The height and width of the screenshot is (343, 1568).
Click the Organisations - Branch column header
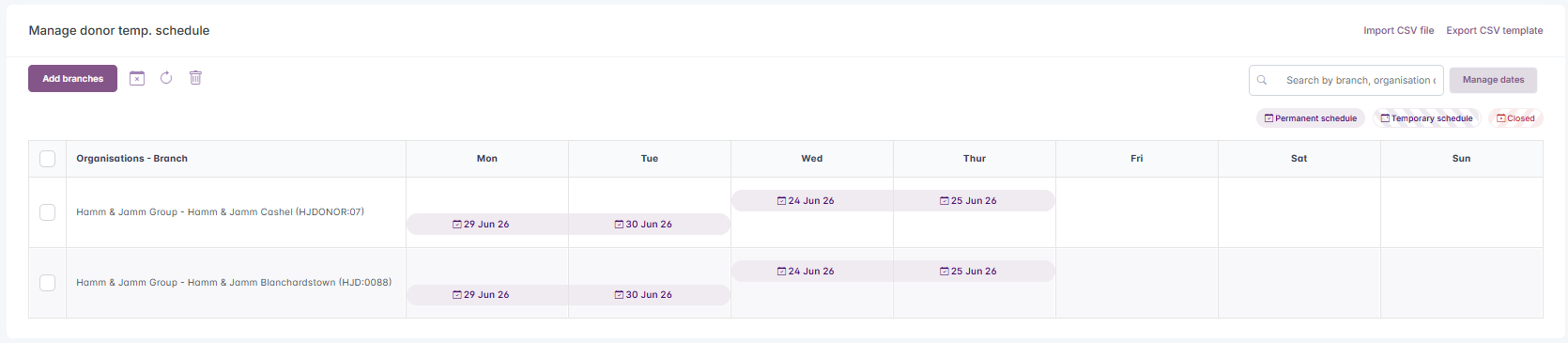pos(131,159)
